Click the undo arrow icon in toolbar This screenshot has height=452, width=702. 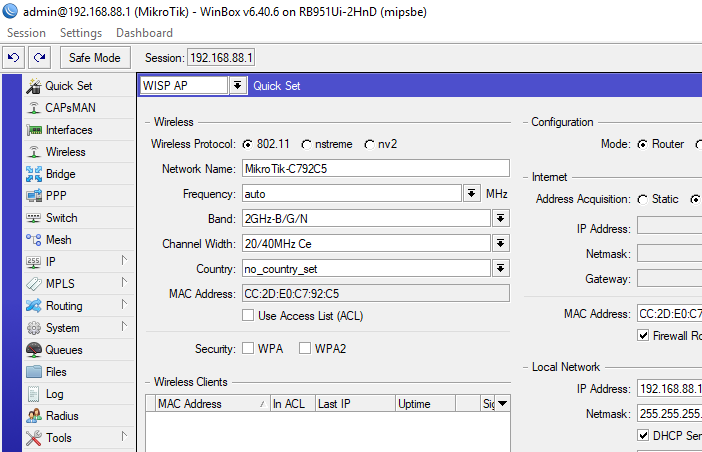(14, 58)
